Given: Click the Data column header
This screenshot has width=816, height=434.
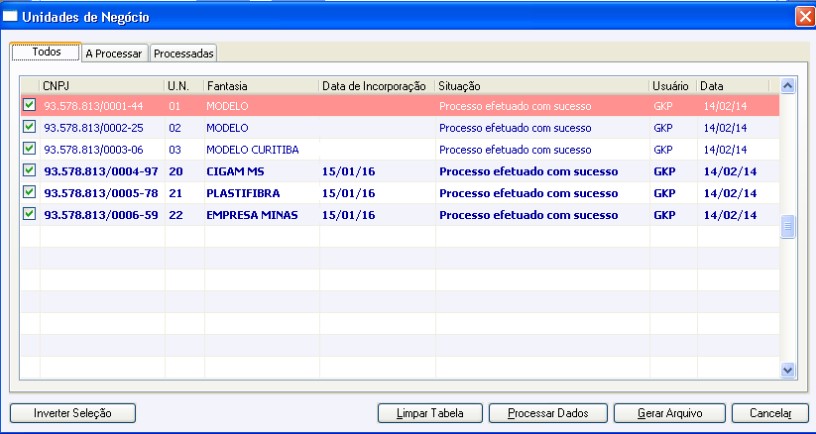Looking at the screenshot, I should tap(733, 86).
